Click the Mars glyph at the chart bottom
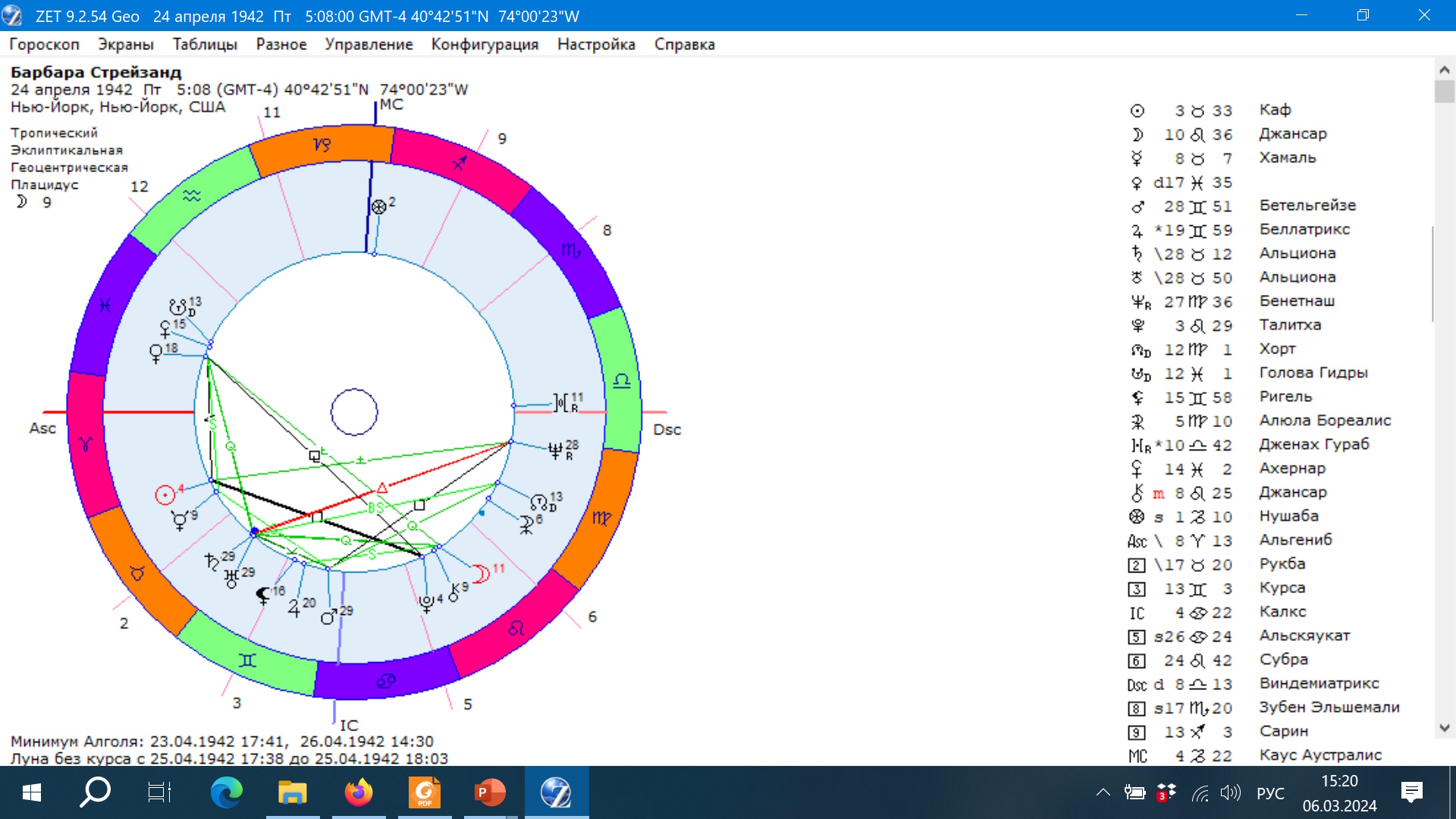This screenshot has width=1456, height=819. coord(328,617)
